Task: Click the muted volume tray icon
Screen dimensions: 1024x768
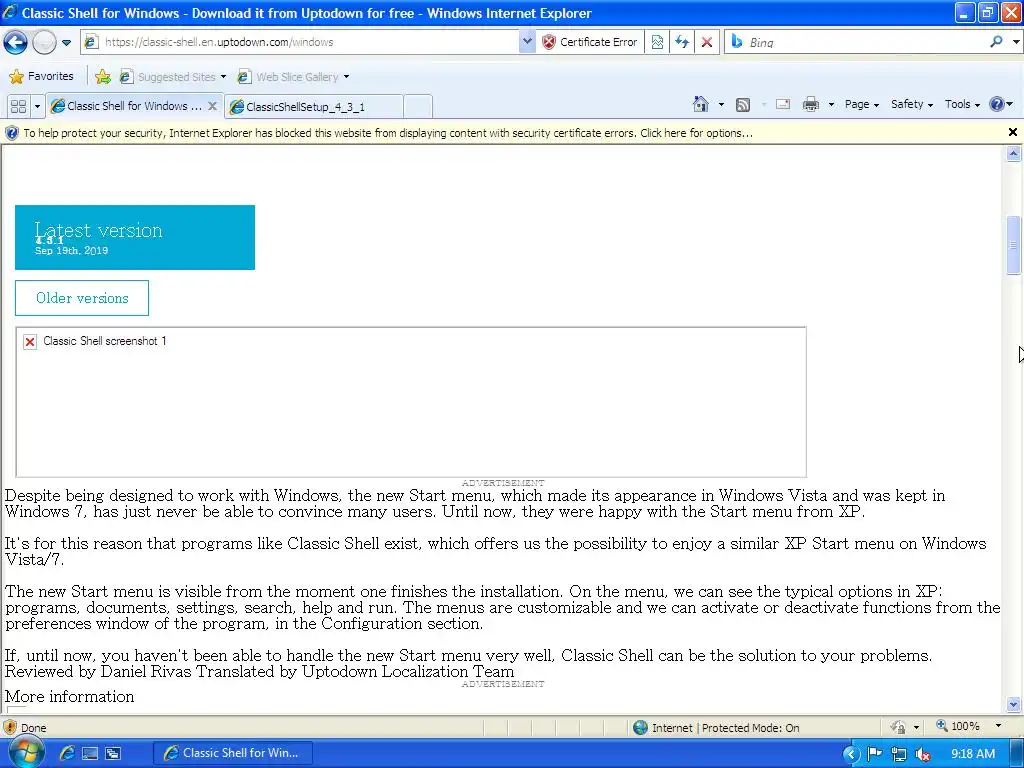Action: click(x=923, y=754)
